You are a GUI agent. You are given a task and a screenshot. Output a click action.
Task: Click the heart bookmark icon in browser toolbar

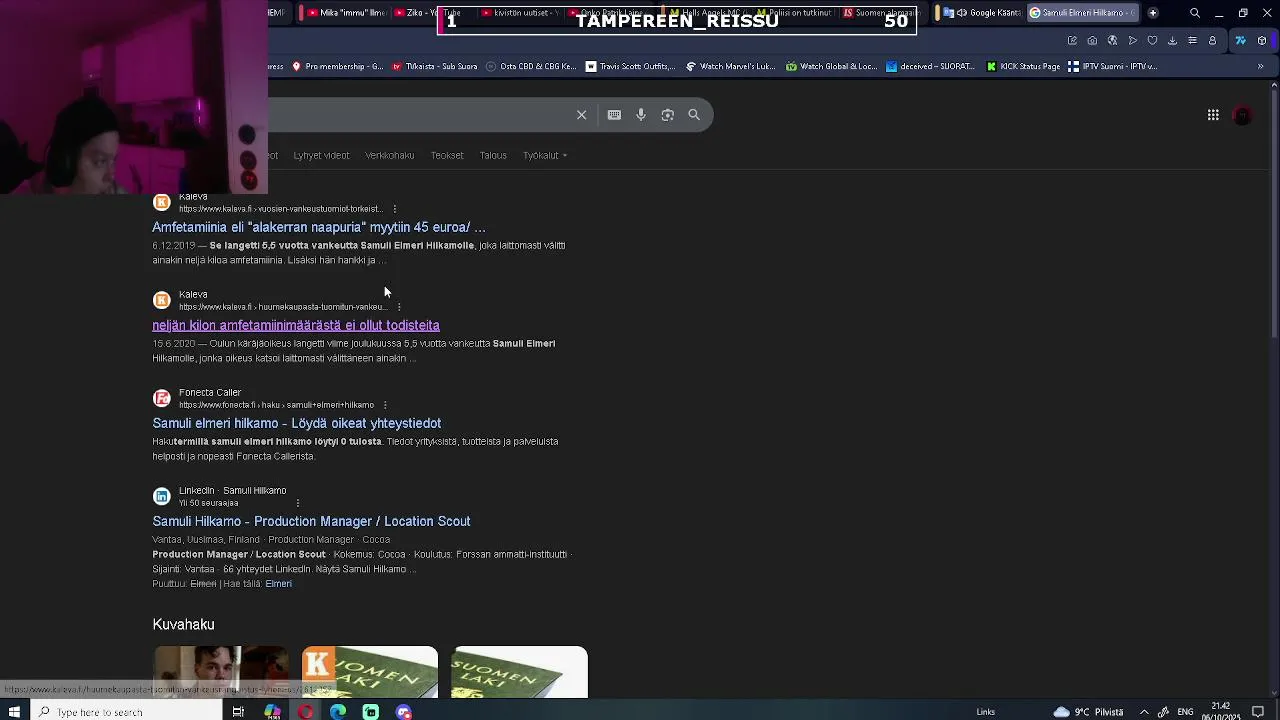coord(1152,41)
